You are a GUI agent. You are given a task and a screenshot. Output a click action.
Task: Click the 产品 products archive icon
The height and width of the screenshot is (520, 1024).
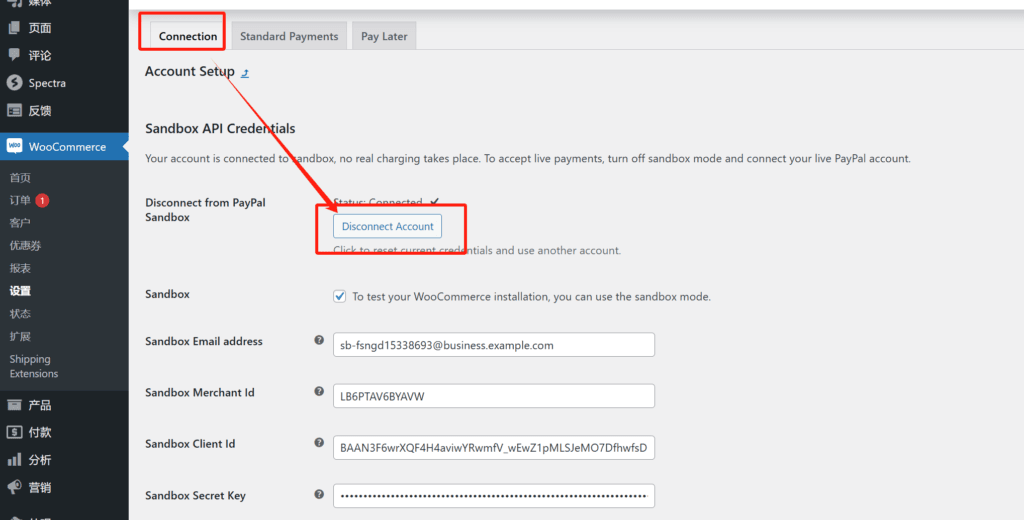[x=14, y=405]
